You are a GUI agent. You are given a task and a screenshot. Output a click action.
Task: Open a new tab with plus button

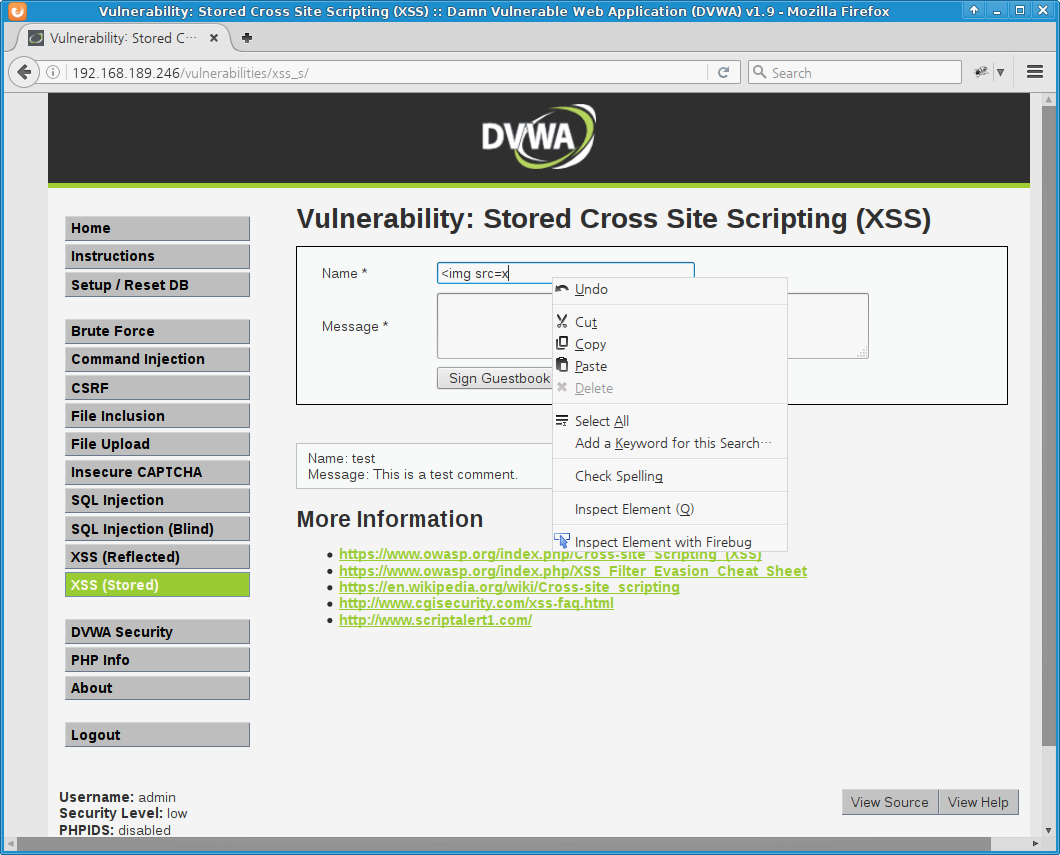247,38
